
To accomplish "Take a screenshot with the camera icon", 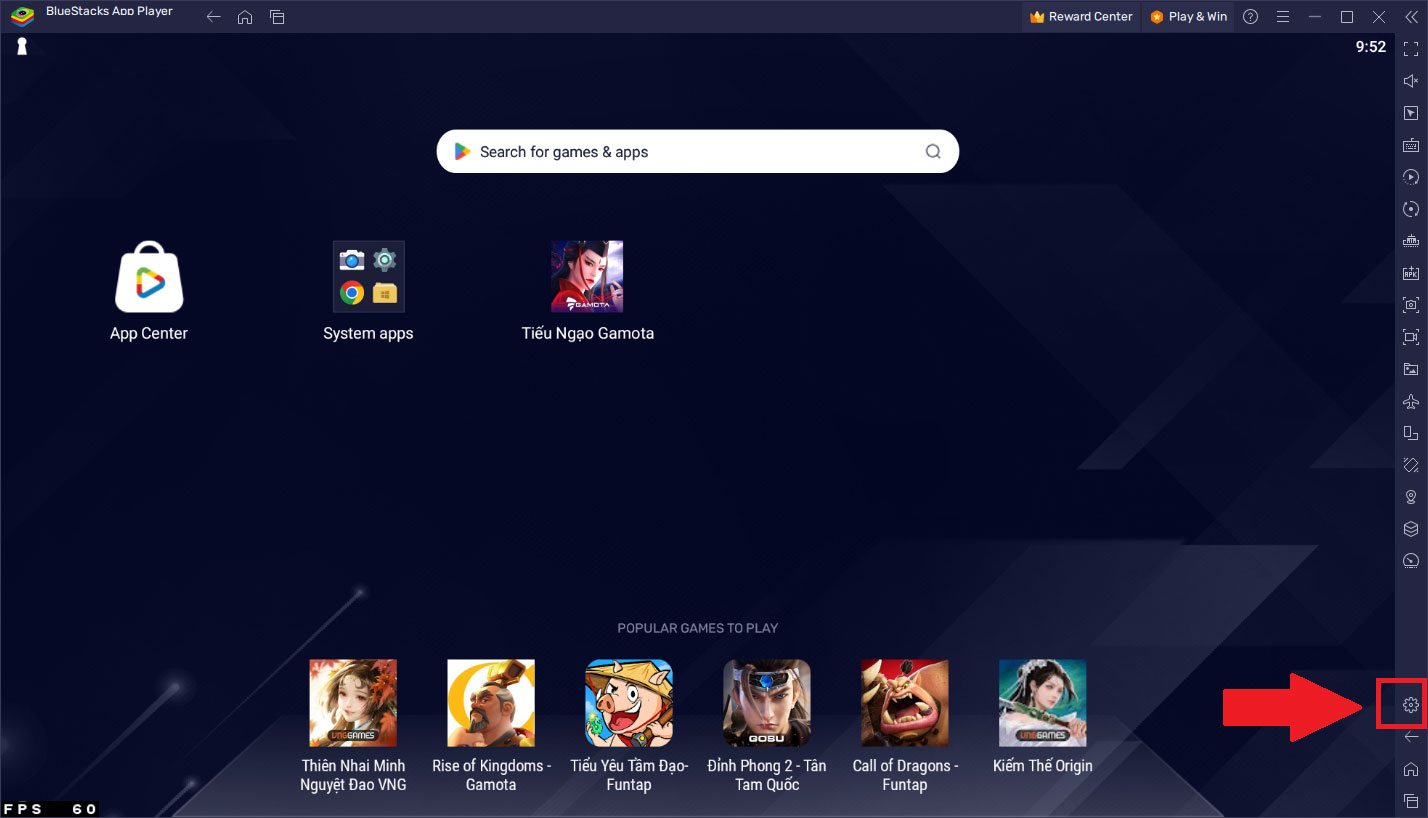I will [x=1410, y=304].
